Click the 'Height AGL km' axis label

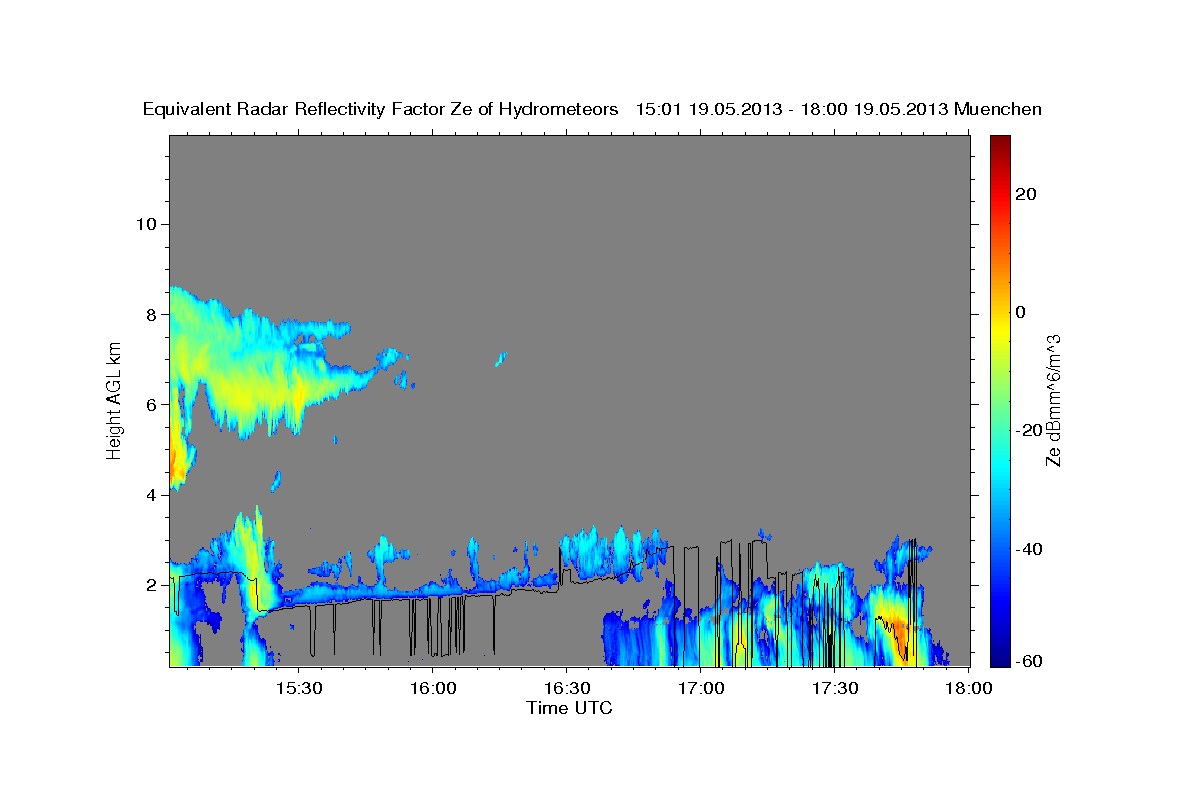(114, 400)
